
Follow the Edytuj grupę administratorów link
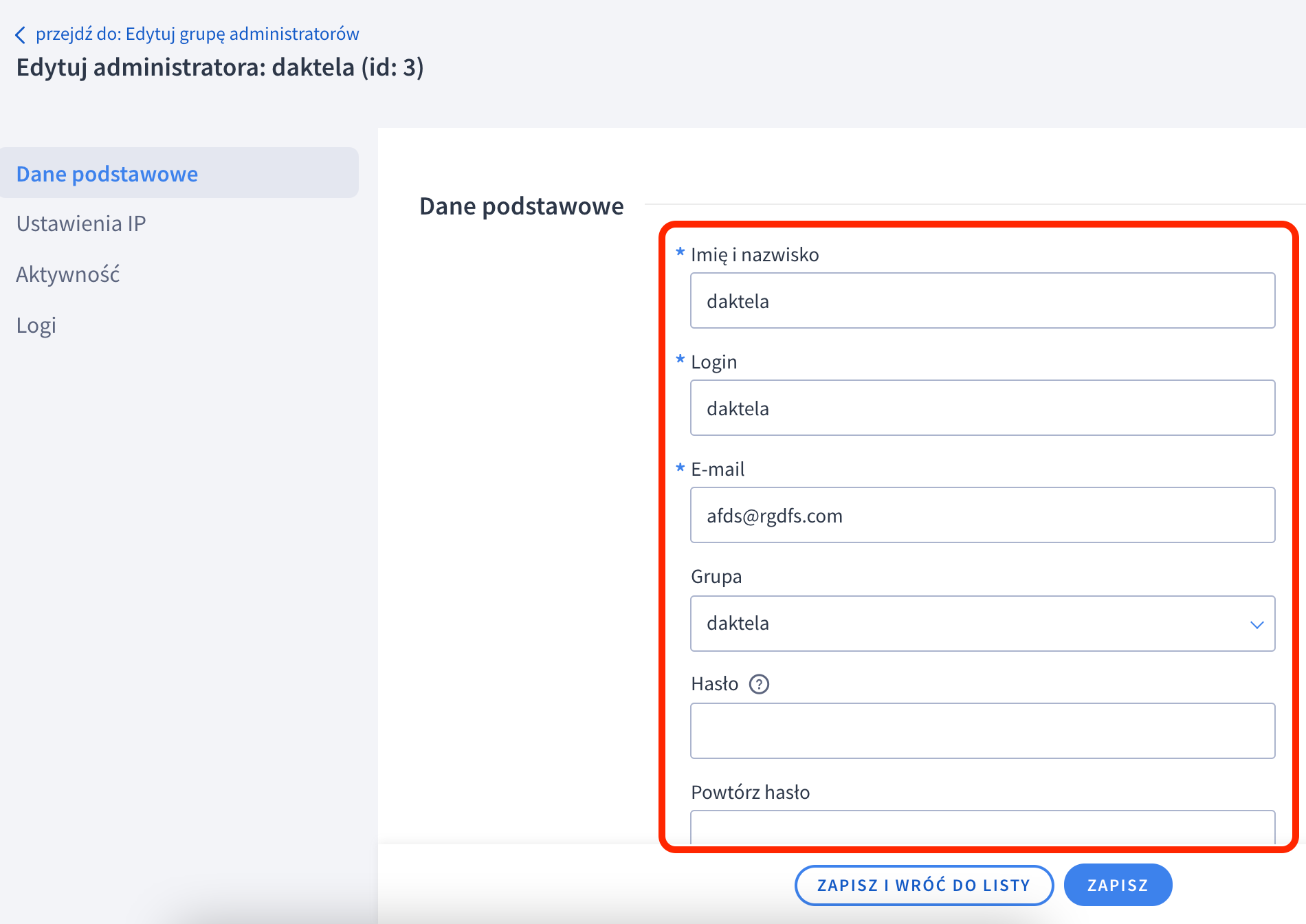tap(197, 34)
